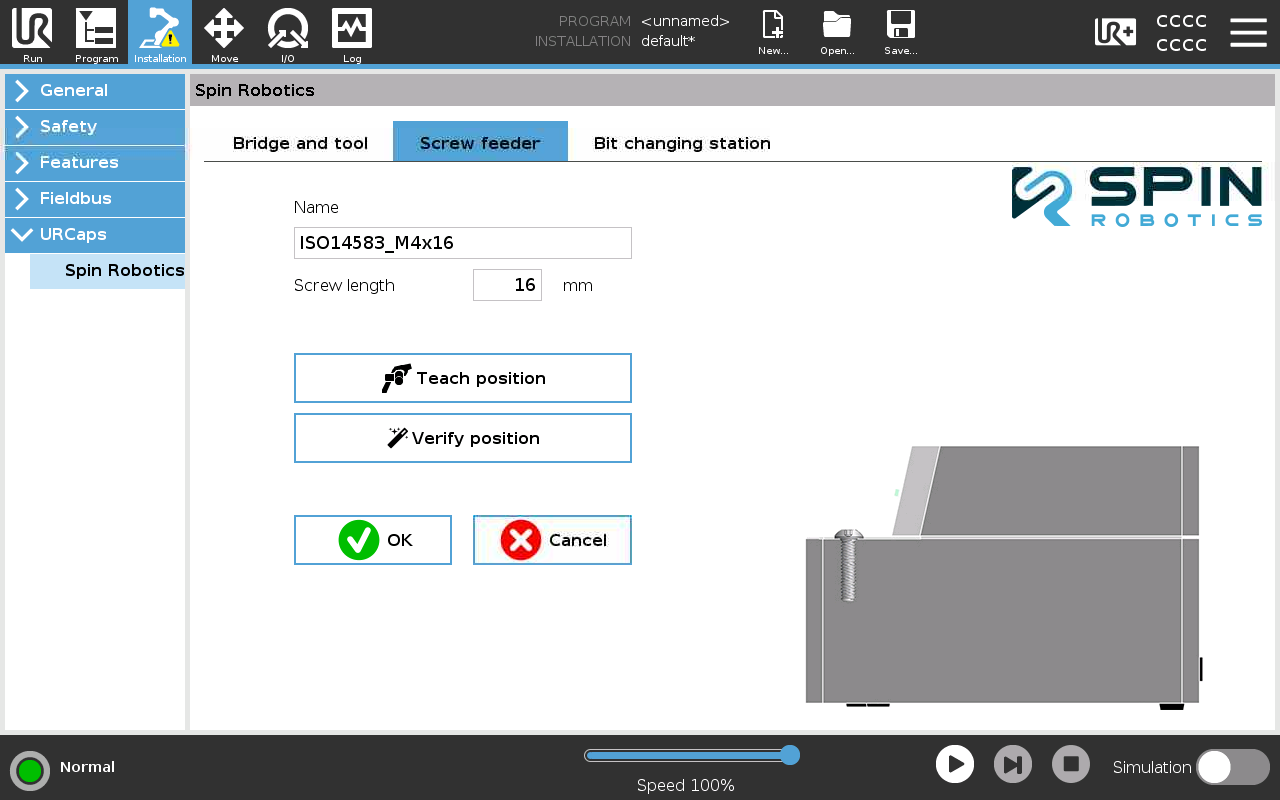Click the Open folder icon
This screenshot has height=800, width=1280.
point(837,25)
